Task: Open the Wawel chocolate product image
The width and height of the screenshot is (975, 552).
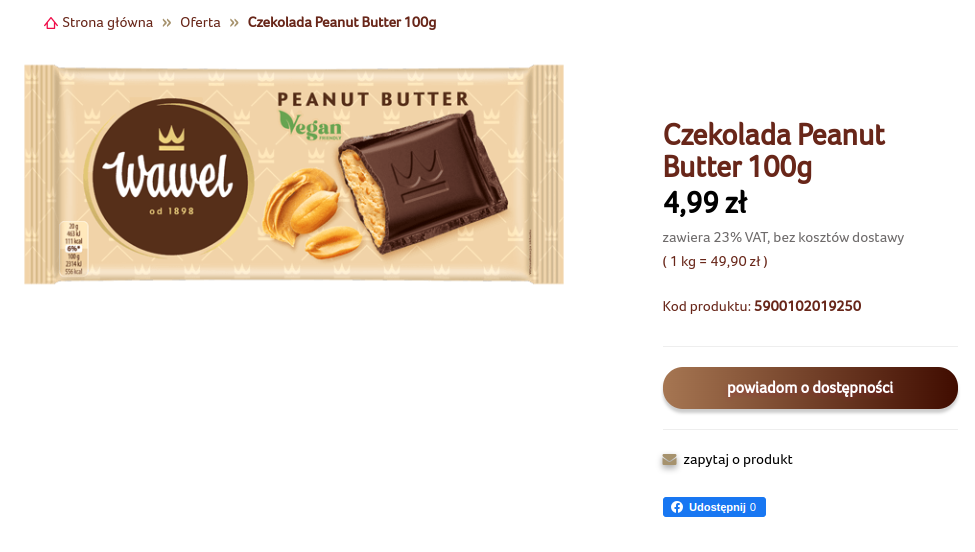Action: pos(294,175)
